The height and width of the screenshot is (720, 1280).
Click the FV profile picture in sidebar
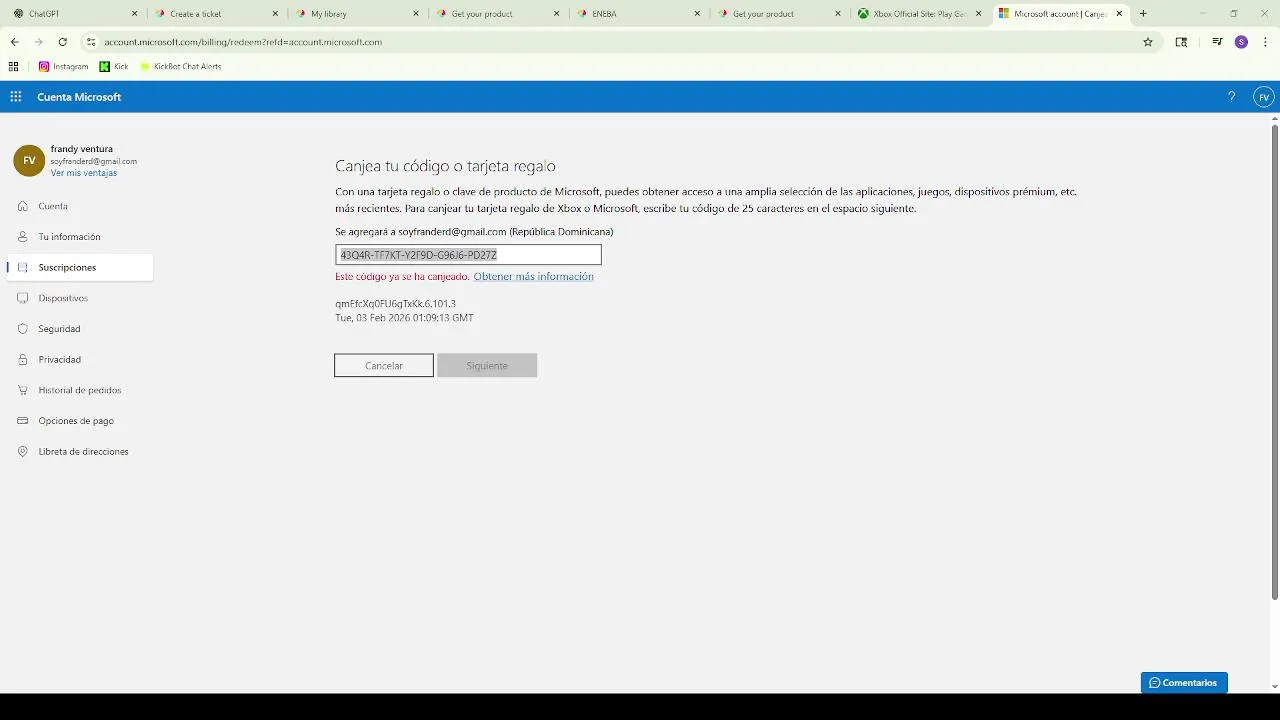pyautogui.click(x=29, y=160)
